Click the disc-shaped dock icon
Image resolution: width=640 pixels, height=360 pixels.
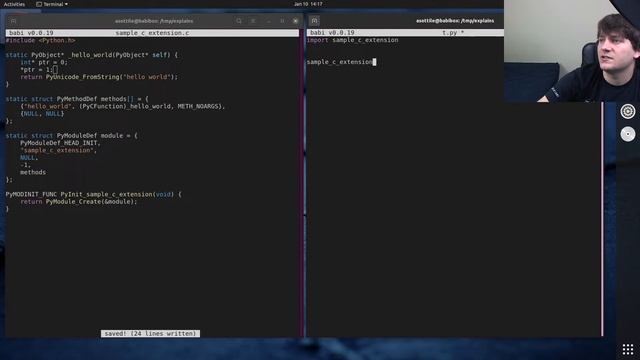(x=628, y=134)
